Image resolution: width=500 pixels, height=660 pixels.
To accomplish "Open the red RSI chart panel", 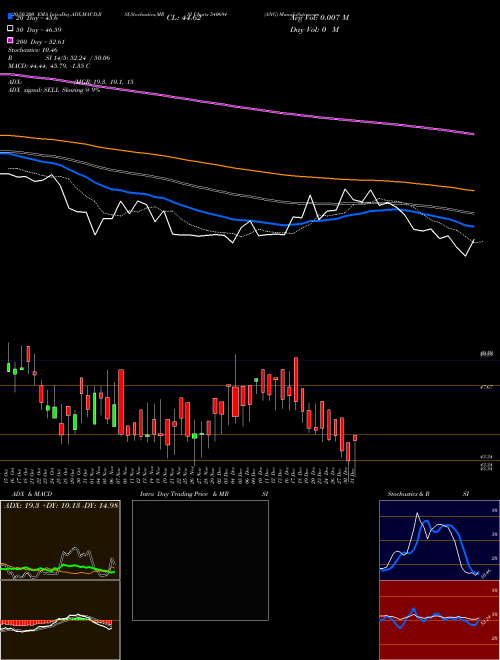I will (440, 620).
